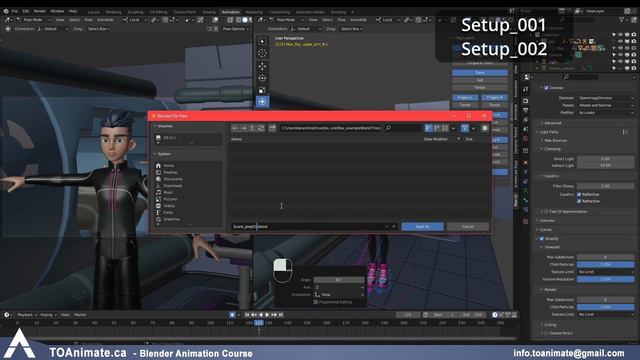Toggle the Simplify checkbox
This screenshot has width=640, height=360.
pos(542,238)
